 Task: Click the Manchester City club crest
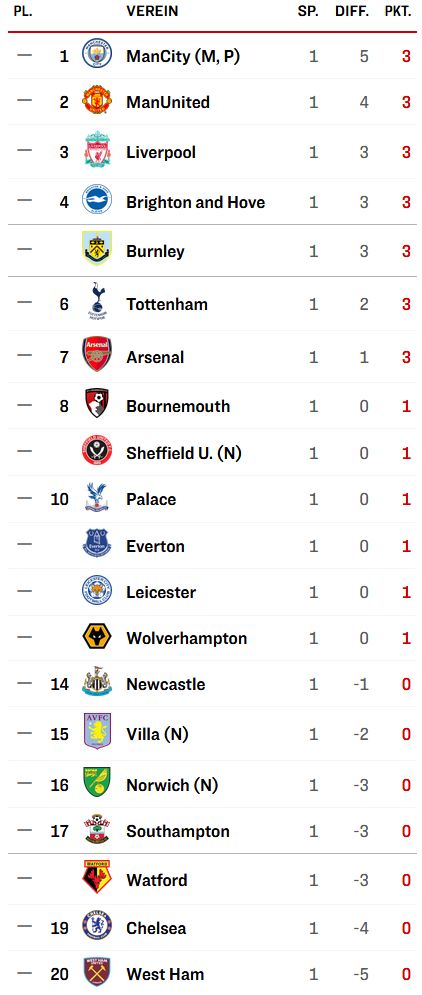pyautogui.click(x=97, y=53)
